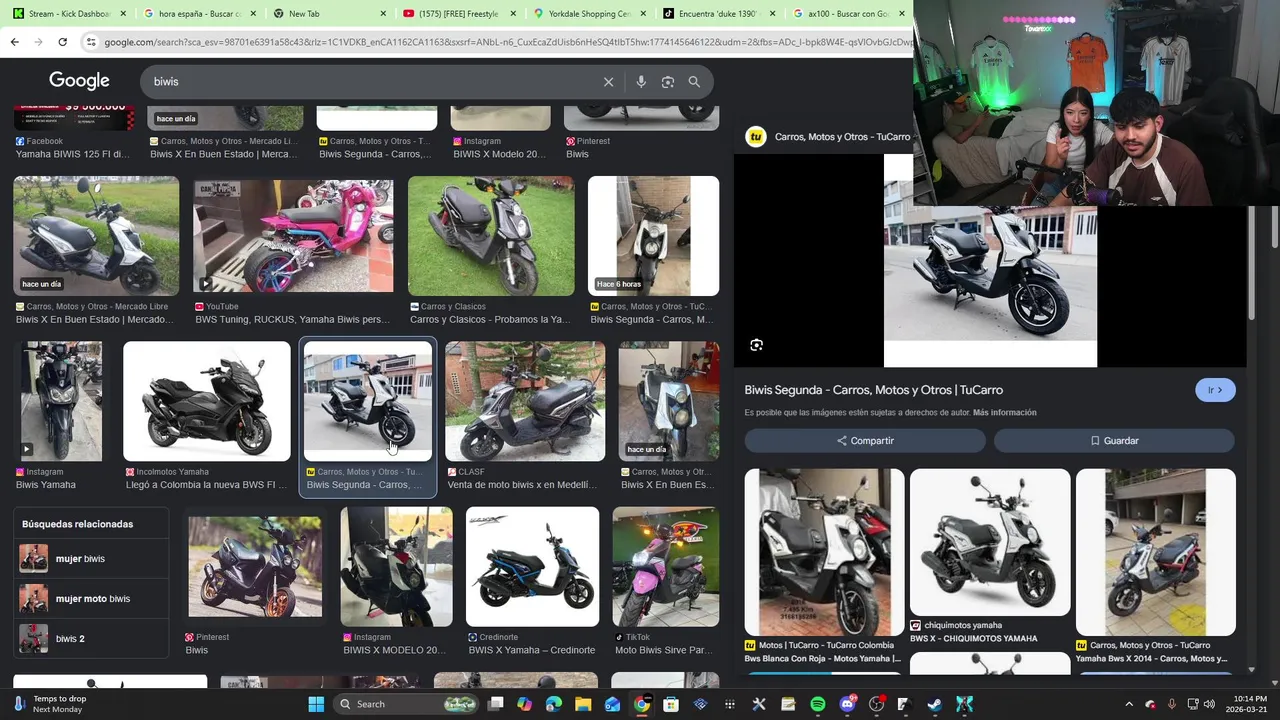Select related search mujer moto biwis

click(x=92, y=599)
